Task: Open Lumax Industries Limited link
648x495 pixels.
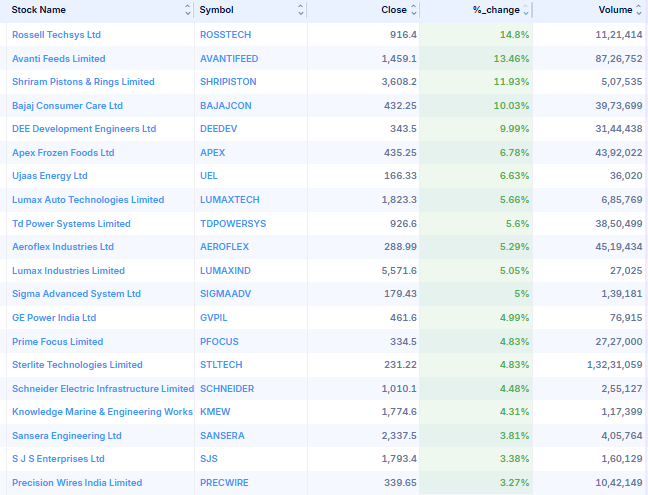Action: (x=68, y=271)
